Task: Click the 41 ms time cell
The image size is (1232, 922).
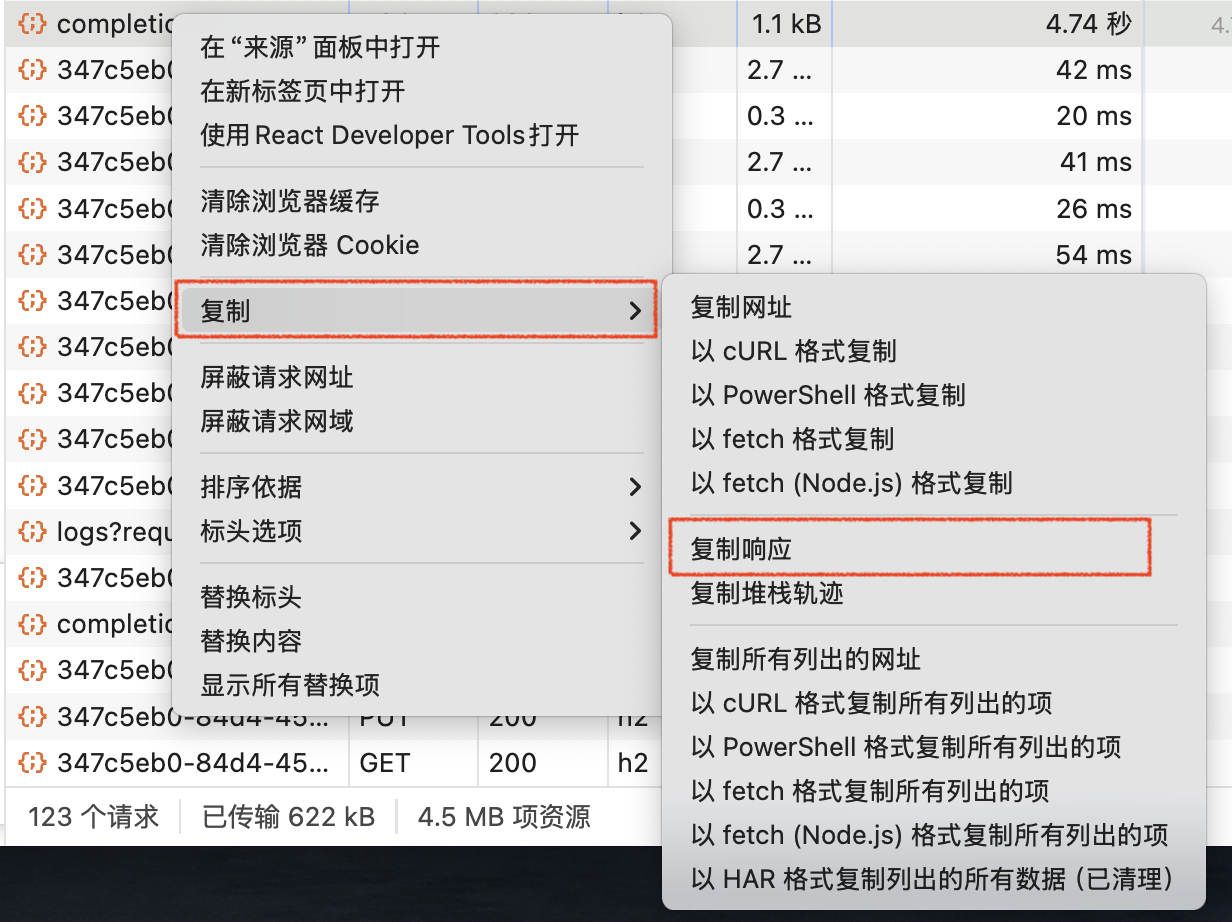Action: coord(1096,162)
